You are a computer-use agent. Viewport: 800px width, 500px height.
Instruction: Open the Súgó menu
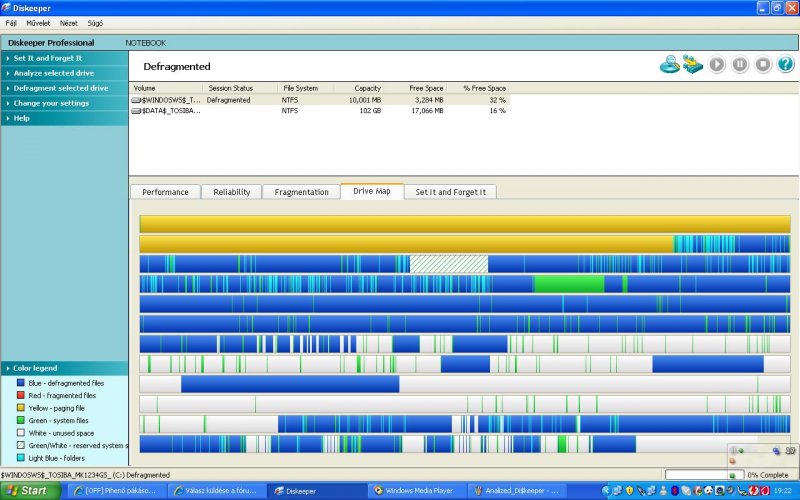(95, 23)
